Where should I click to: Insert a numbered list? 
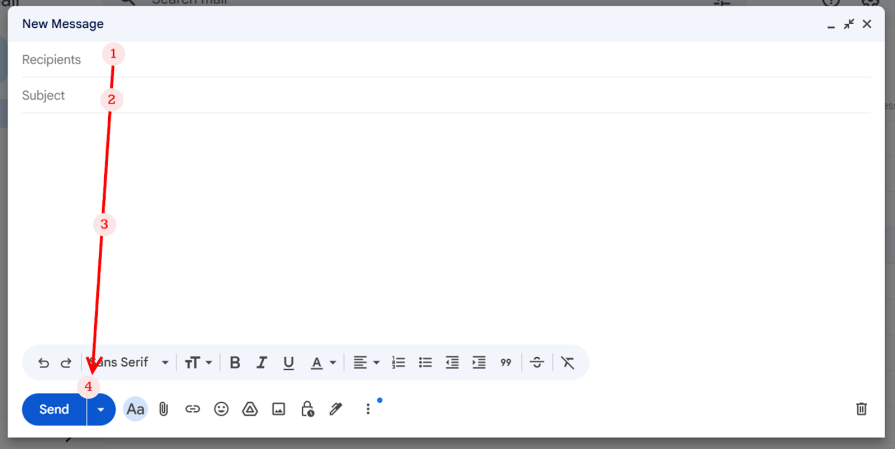click(x=398, y=362)
